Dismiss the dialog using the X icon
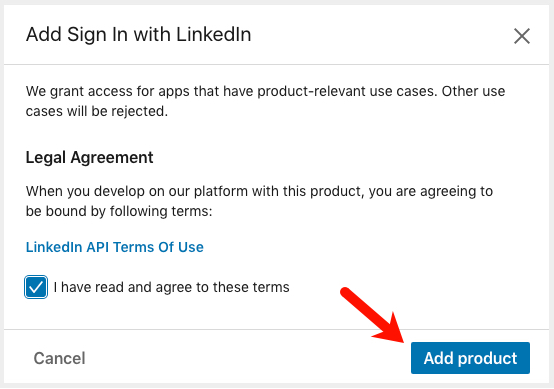Screen dimensions: 554x389 click(521, 36)
